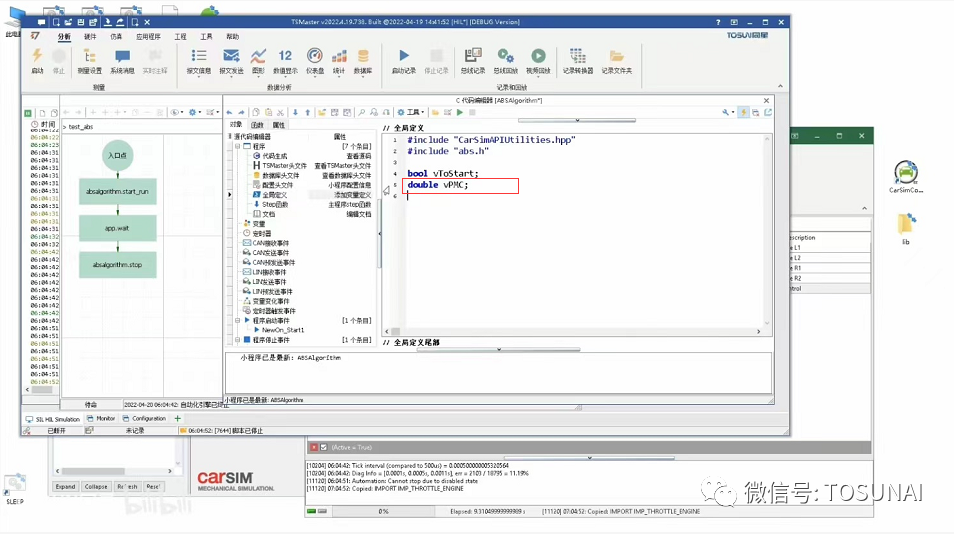Click the Expand button in CarSim window
This screenshot has height=534, width=954.
(x=65, y=487)
